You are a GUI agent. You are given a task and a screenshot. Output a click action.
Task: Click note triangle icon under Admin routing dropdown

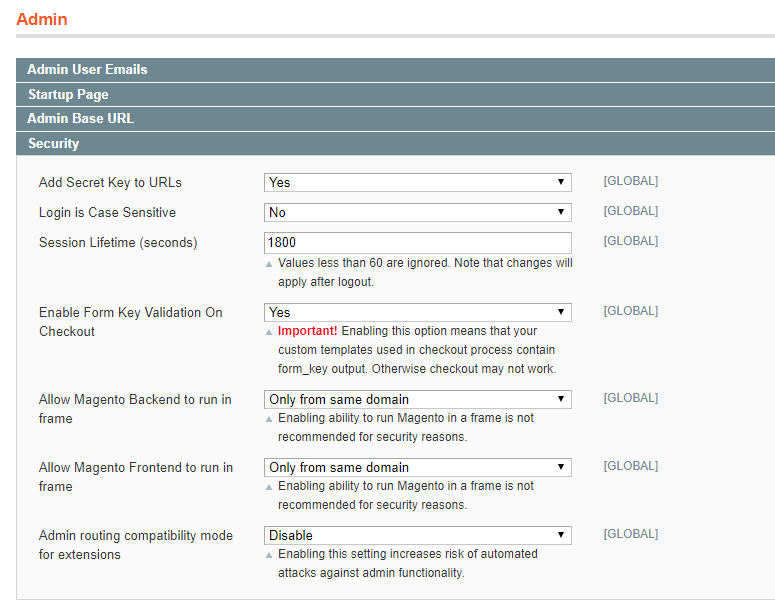tap(269, 555)
